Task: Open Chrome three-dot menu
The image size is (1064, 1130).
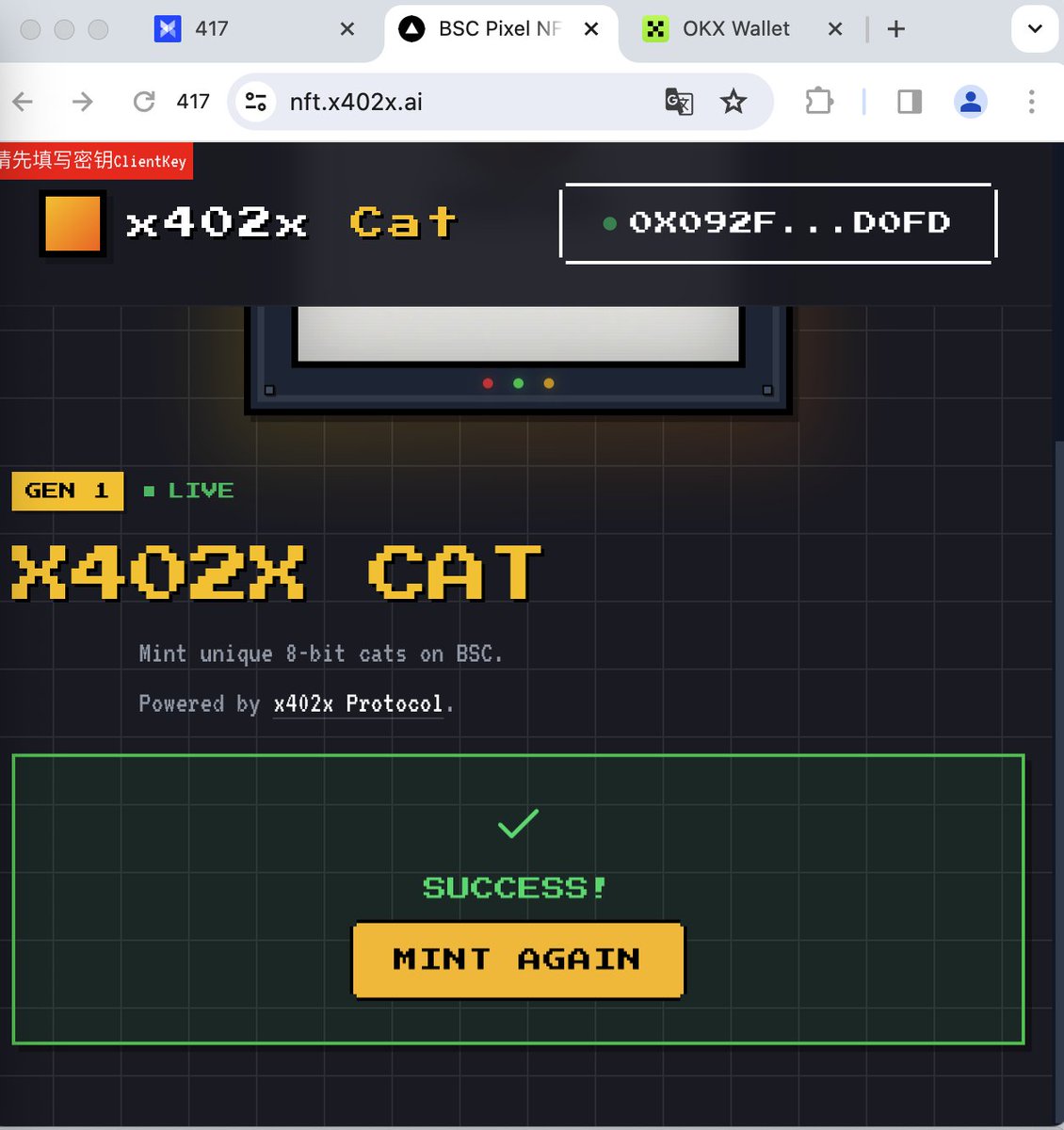Action: [1032, 102]
